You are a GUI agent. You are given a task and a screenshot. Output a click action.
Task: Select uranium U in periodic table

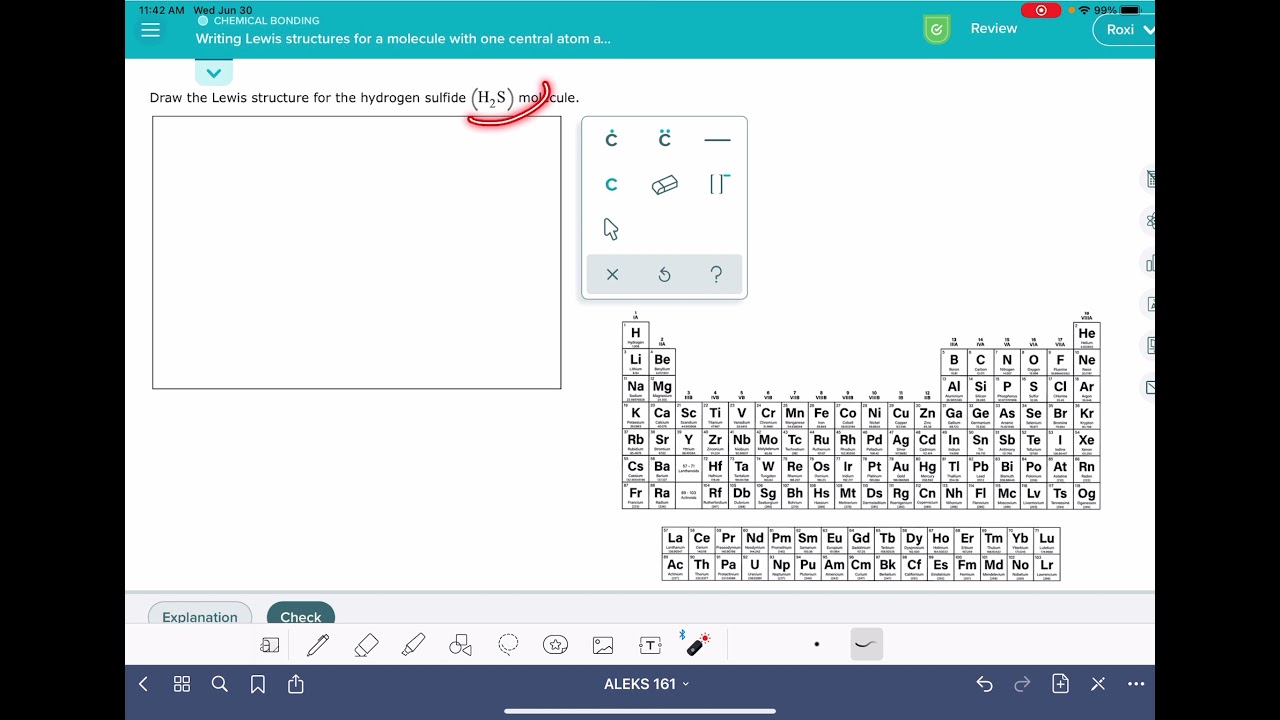755,567
